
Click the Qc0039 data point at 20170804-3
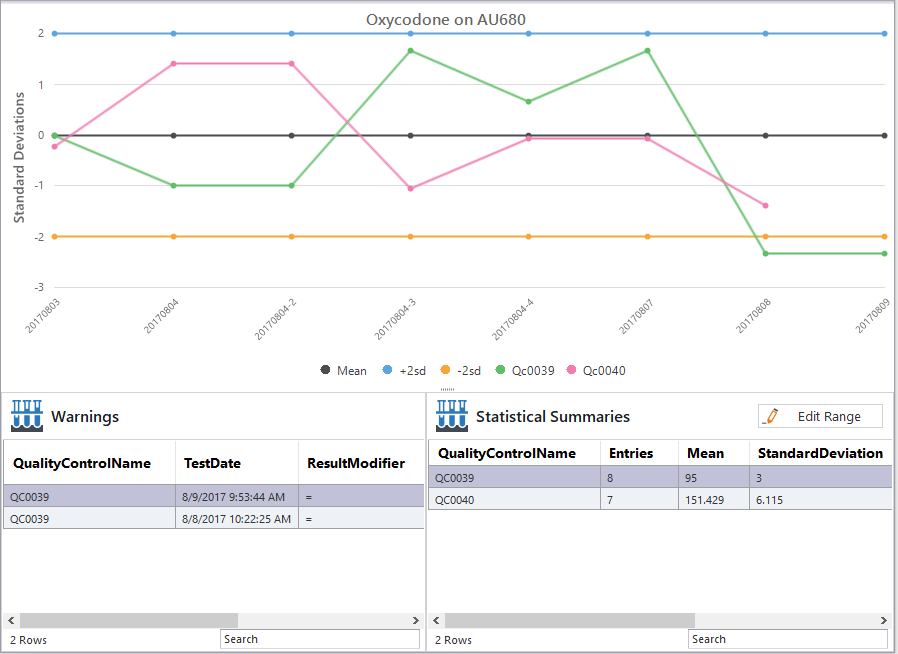tap(411, 51)
